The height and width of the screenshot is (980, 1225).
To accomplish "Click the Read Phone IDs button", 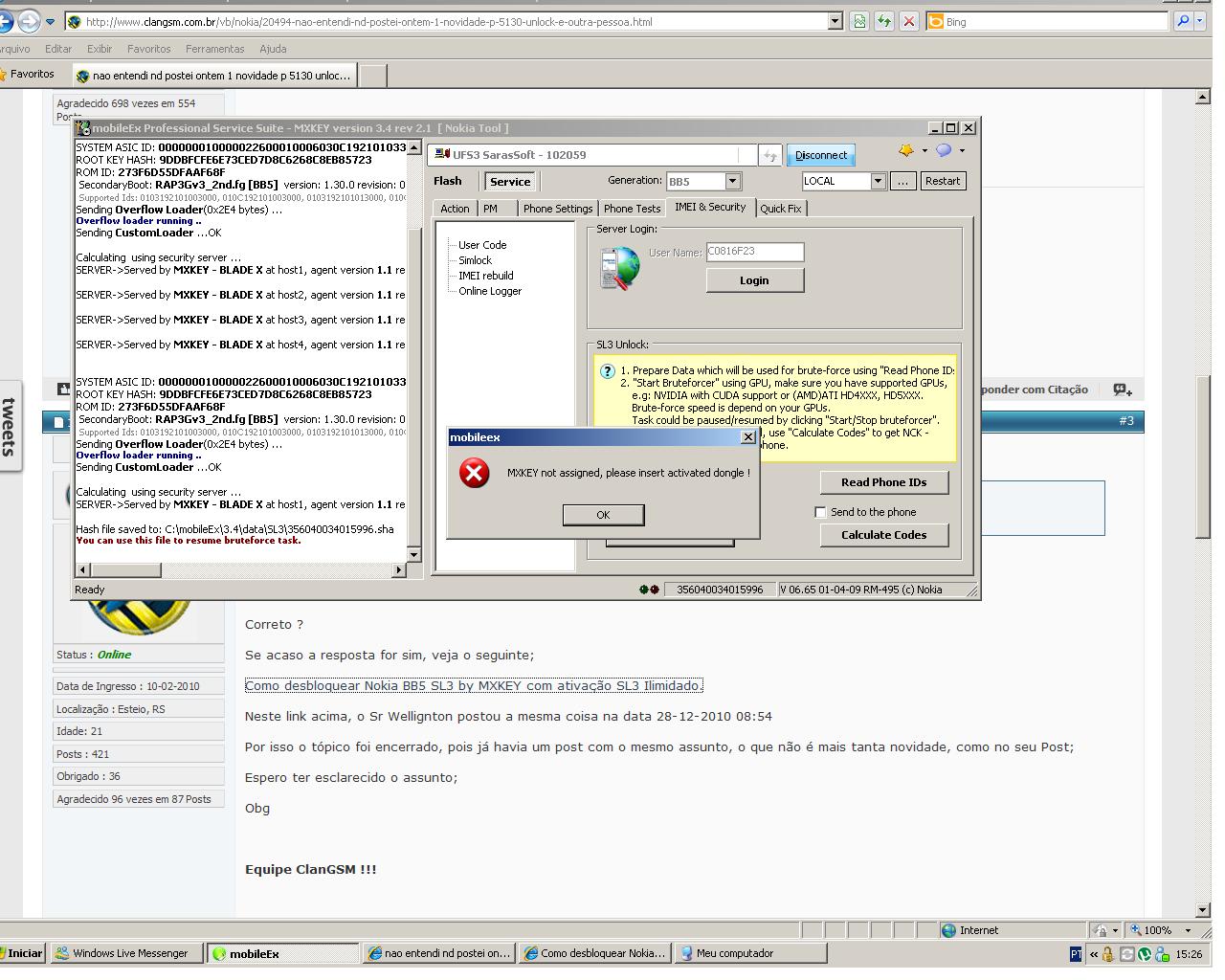I will [x=883, y=482].
